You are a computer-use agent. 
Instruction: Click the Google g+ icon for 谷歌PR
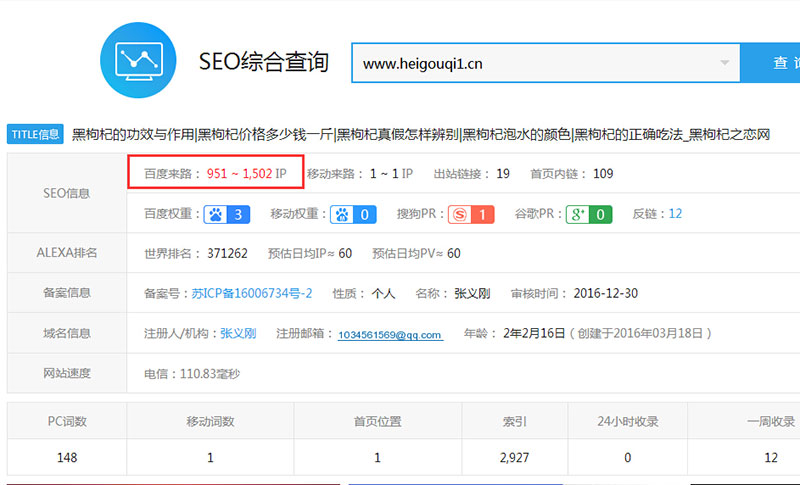578,214
